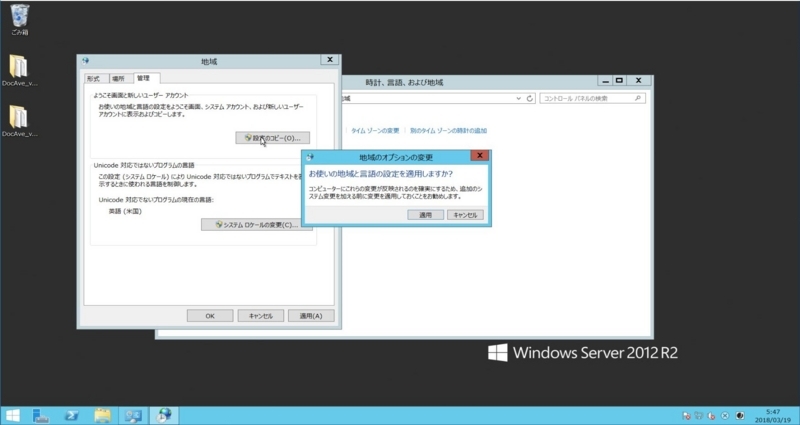Open File Explorer from the taskbar
The image size is (800, 425).
pyautogui.click(x=103, y=416)
